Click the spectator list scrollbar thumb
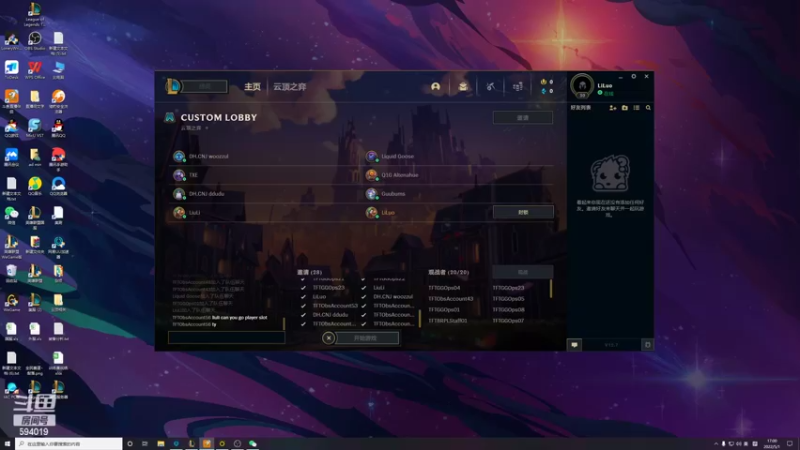The image size is (800, 450). [x=551, y=288]
